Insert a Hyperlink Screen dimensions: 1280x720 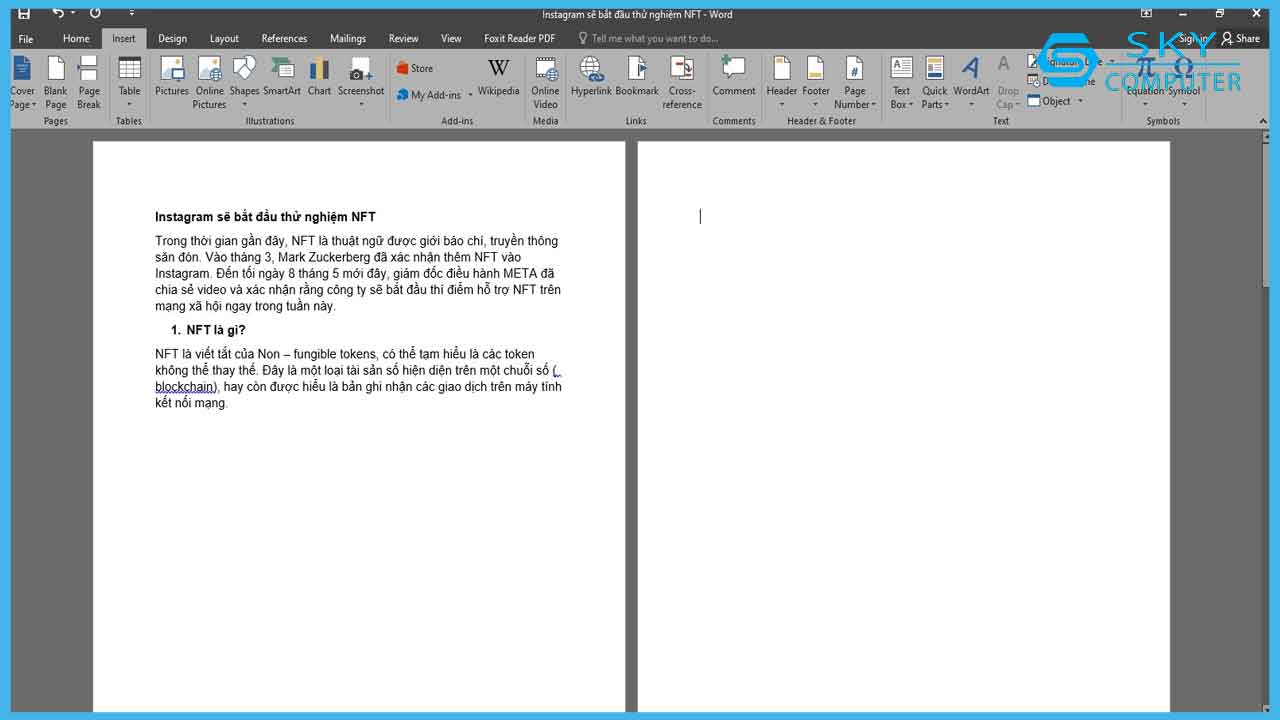591,77
